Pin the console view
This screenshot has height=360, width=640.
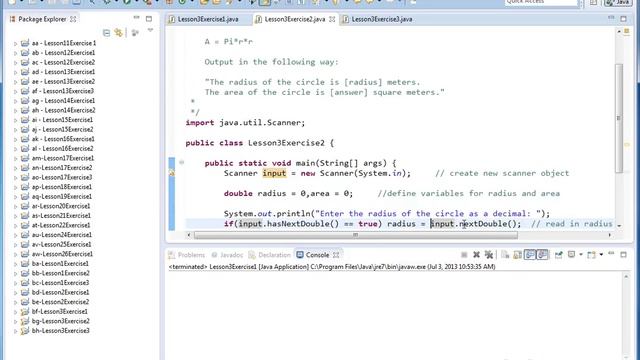click(x=558, y=255)
